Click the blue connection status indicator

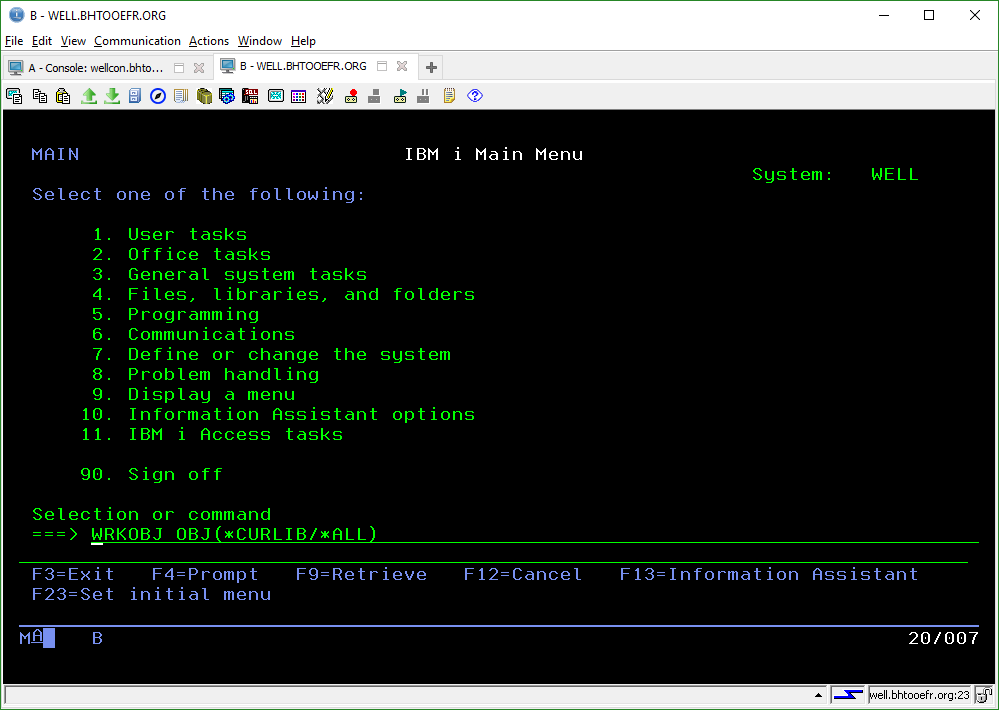tap(848, 695)
